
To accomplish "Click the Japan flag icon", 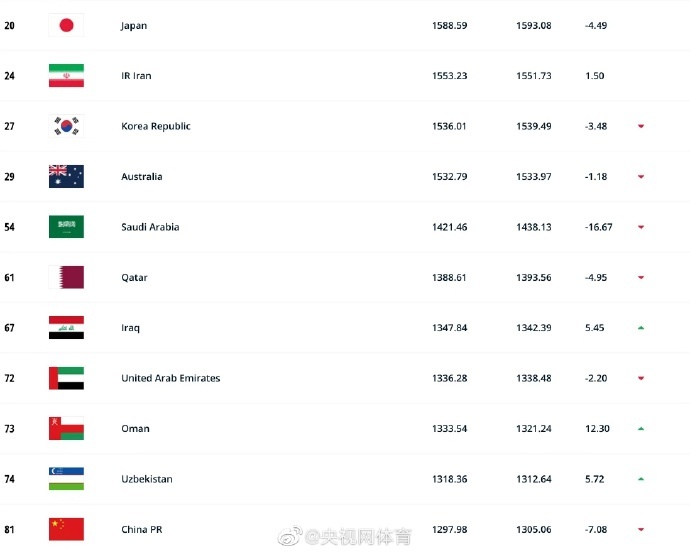I will [66, 25].
